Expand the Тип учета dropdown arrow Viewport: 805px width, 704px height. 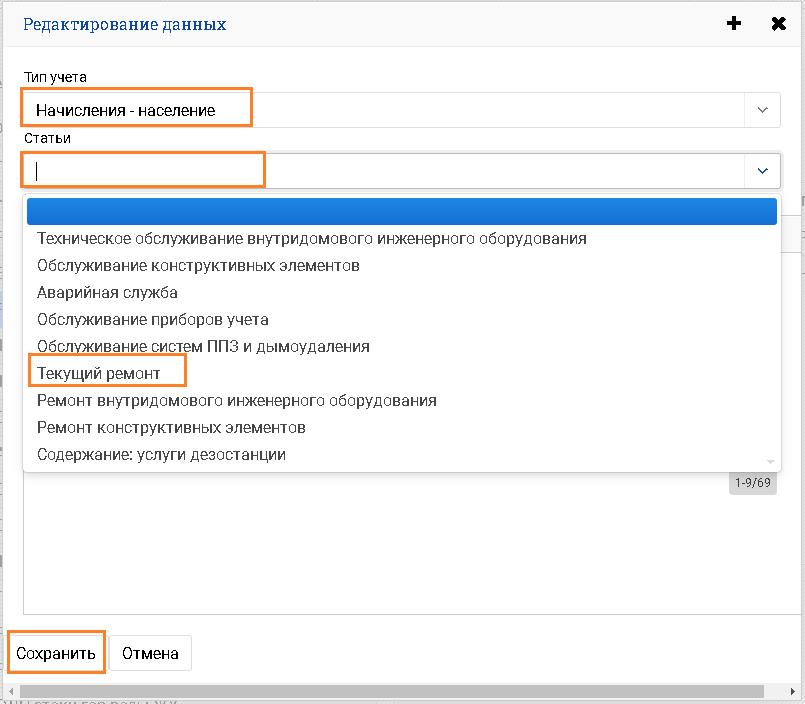(762, 110)
